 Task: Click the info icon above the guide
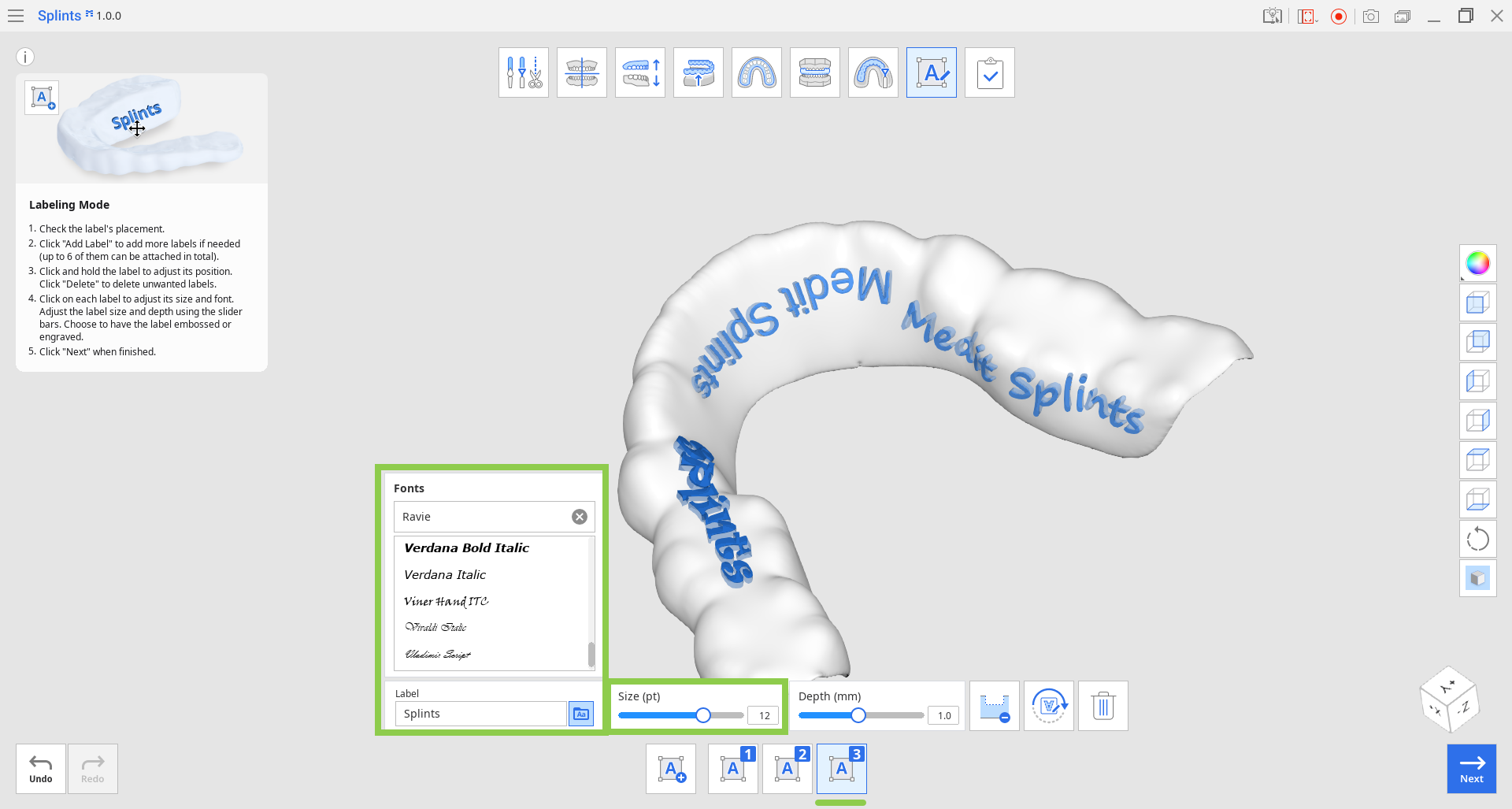pyautogui.click(x=25, y=57)
